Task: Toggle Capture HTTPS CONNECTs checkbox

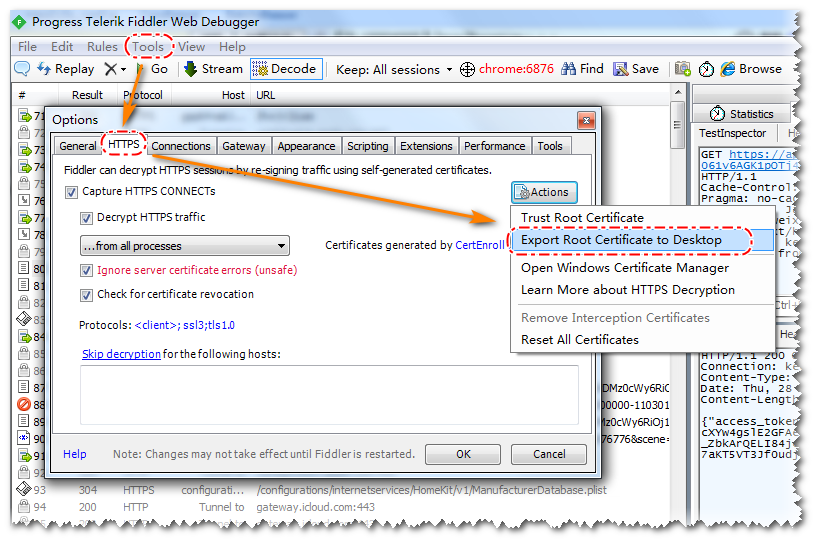Action: coord(71,192)
